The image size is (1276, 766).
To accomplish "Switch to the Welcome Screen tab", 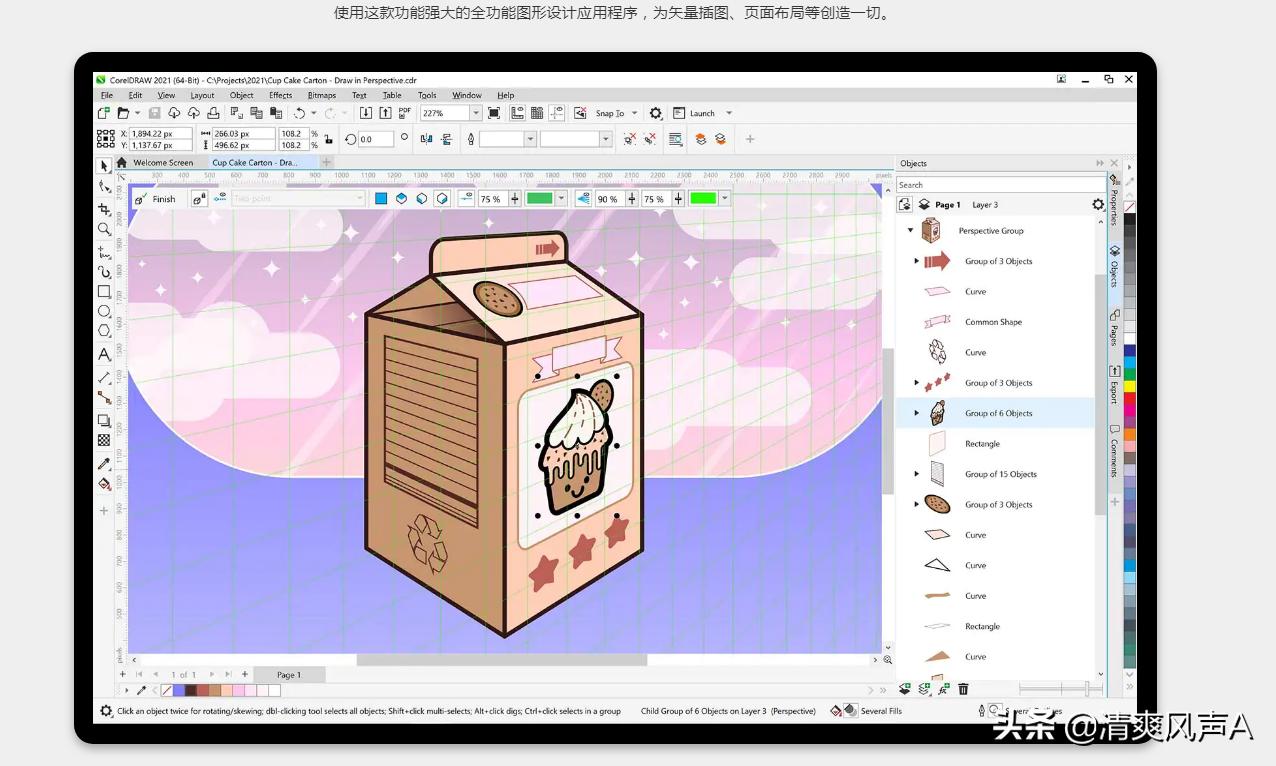I will point(162,162).
